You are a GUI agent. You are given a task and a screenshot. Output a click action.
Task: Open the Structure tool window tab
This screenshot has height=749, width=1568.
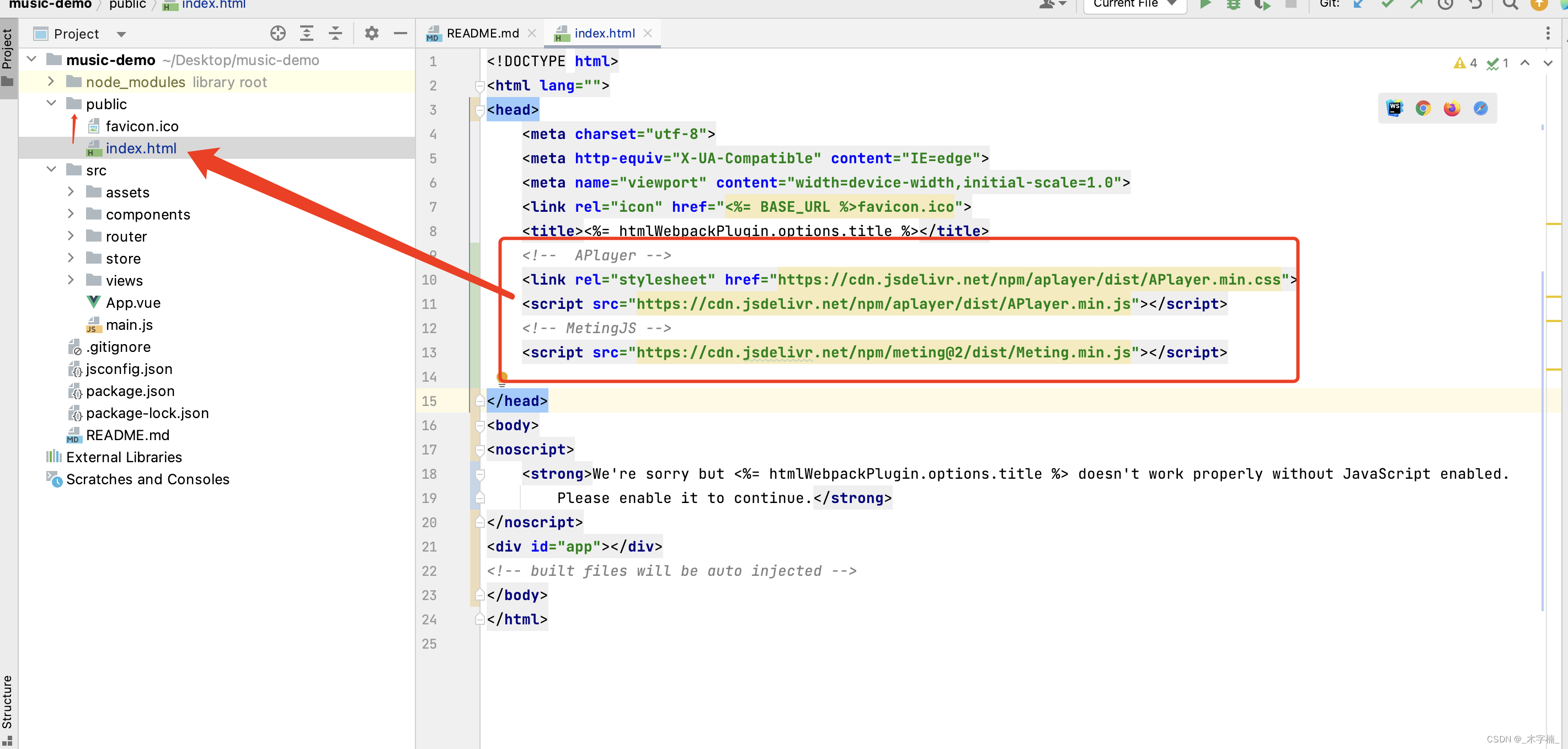coord(7,701)
